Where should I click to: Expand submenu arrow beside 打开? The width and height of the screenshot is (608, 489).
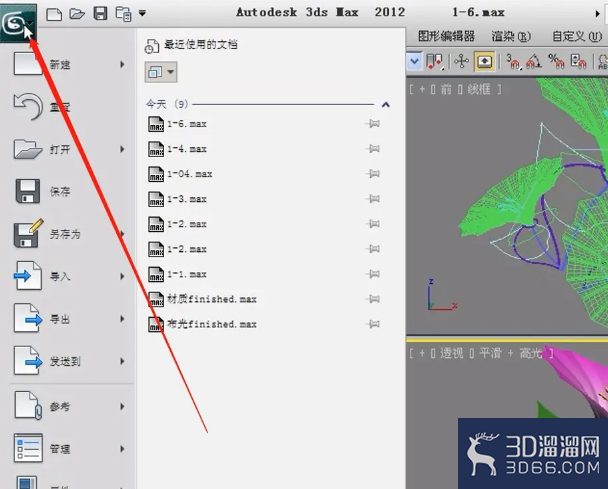pos(122,149)
